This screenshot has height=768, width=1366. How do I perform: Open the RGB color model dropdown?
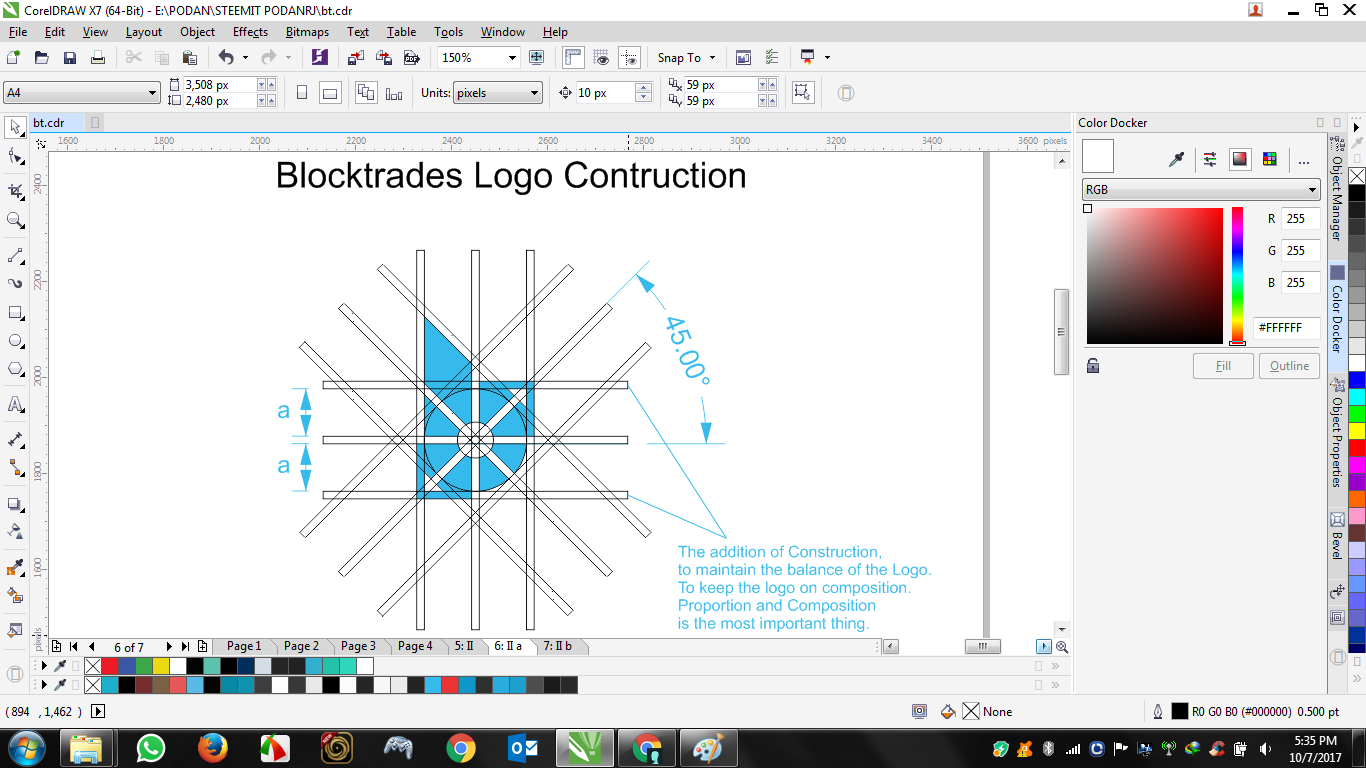tap(1201, 189)
